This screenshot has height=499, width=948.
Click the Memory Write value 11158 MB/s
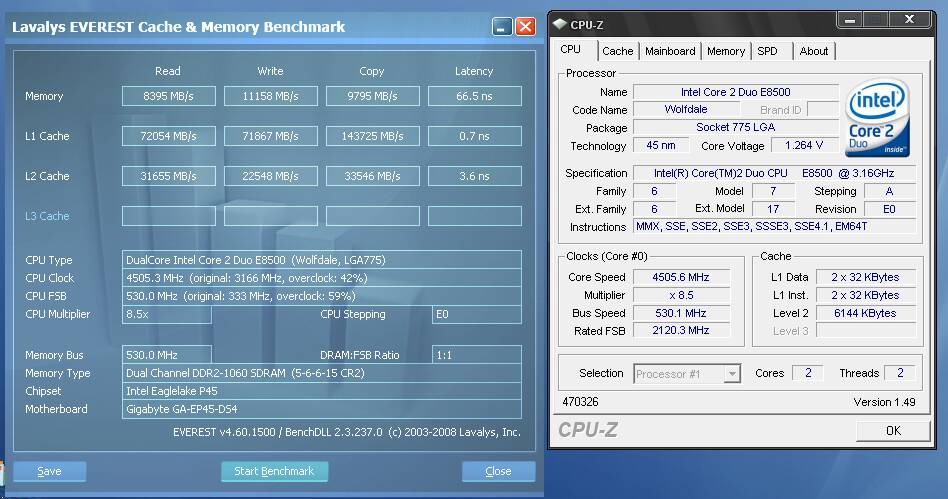pos(271,96)
